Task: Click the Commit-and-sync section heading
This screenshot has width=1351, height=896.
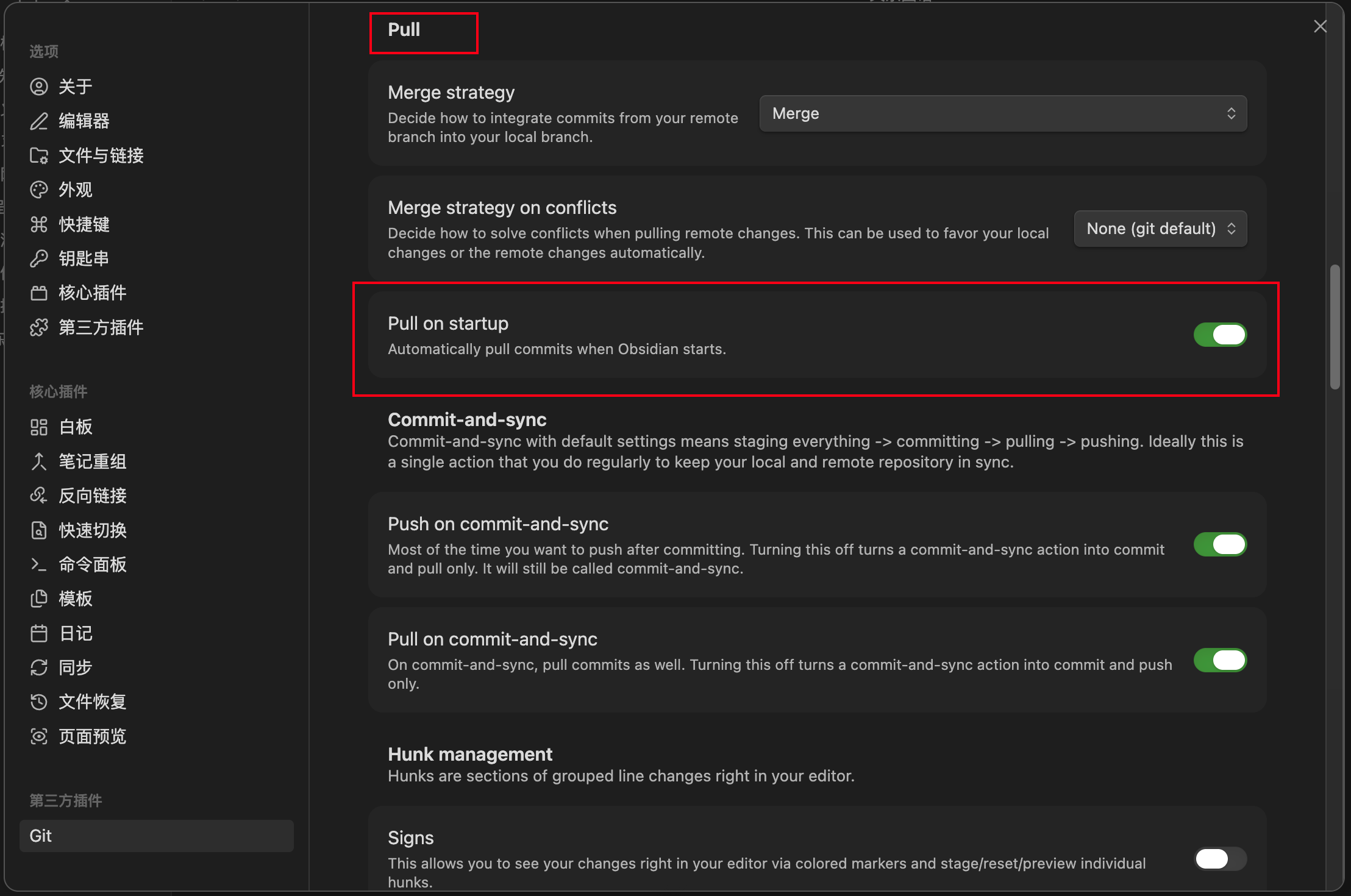Action: pyautogui.click(x=467, y=419)
